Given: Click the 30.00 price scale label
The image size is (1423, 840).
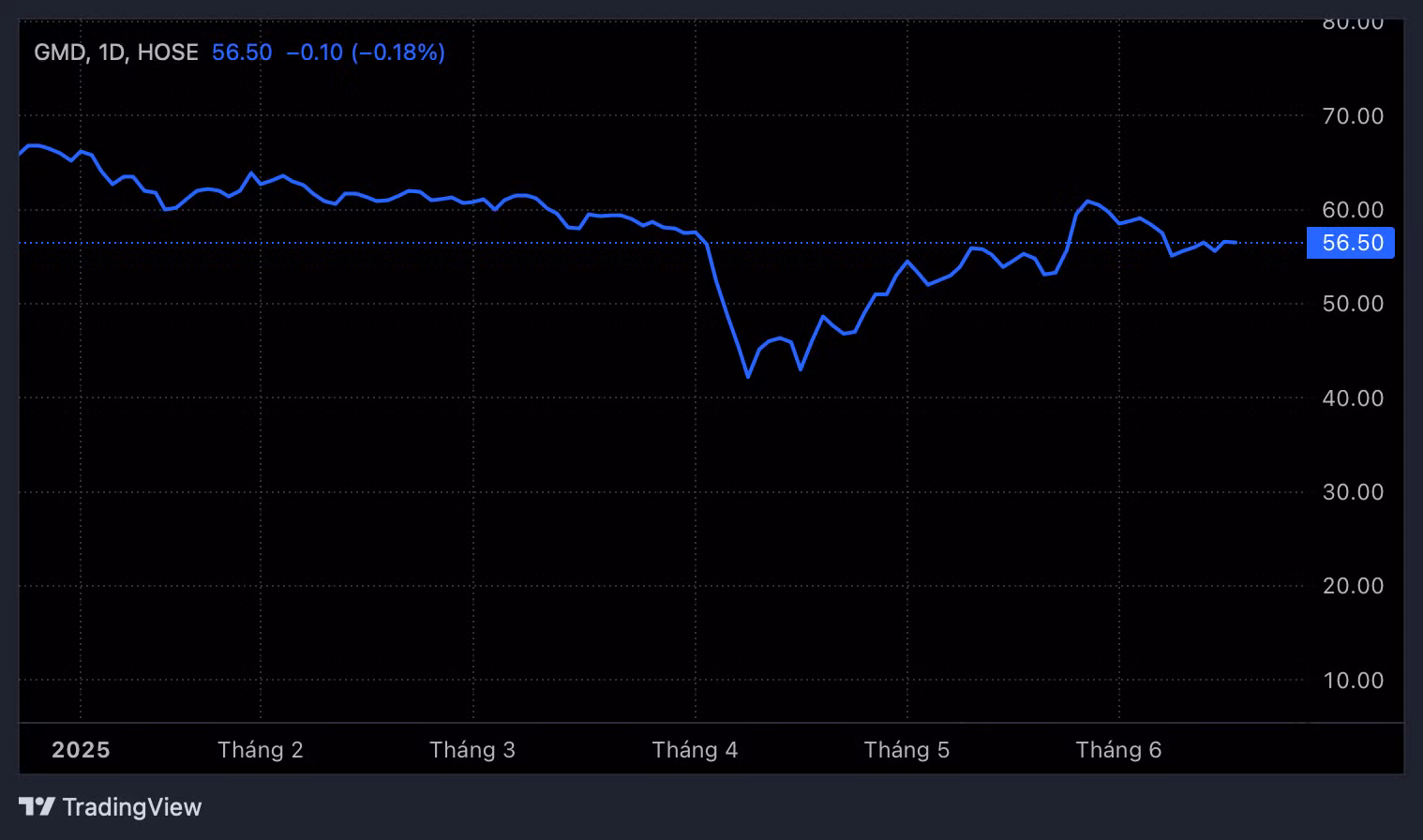Looking at the screenshot, I should pos(1353,492).
